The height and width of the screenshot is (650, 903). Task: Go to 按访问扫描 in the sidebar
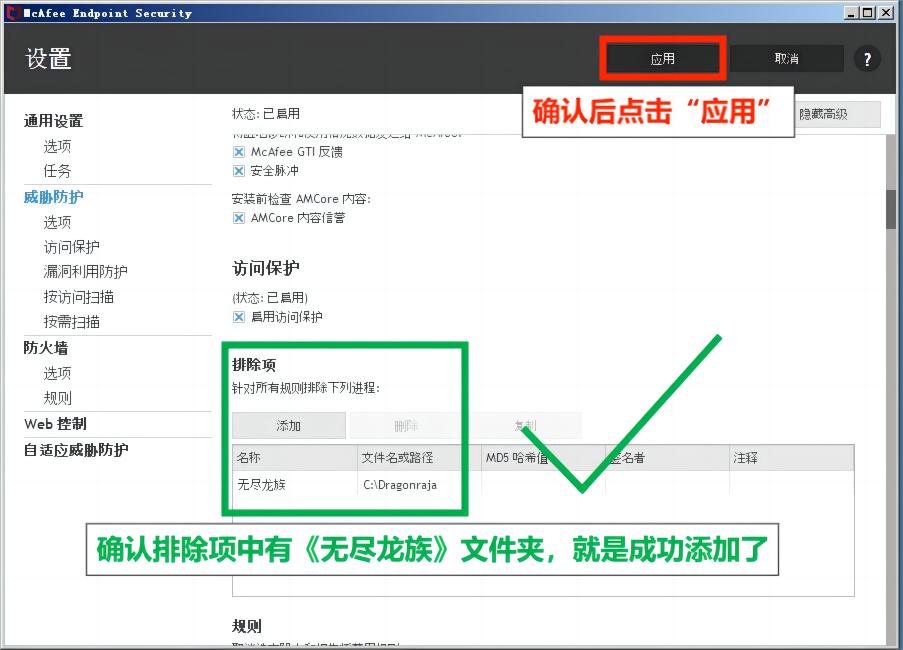[x=78, y=297]
